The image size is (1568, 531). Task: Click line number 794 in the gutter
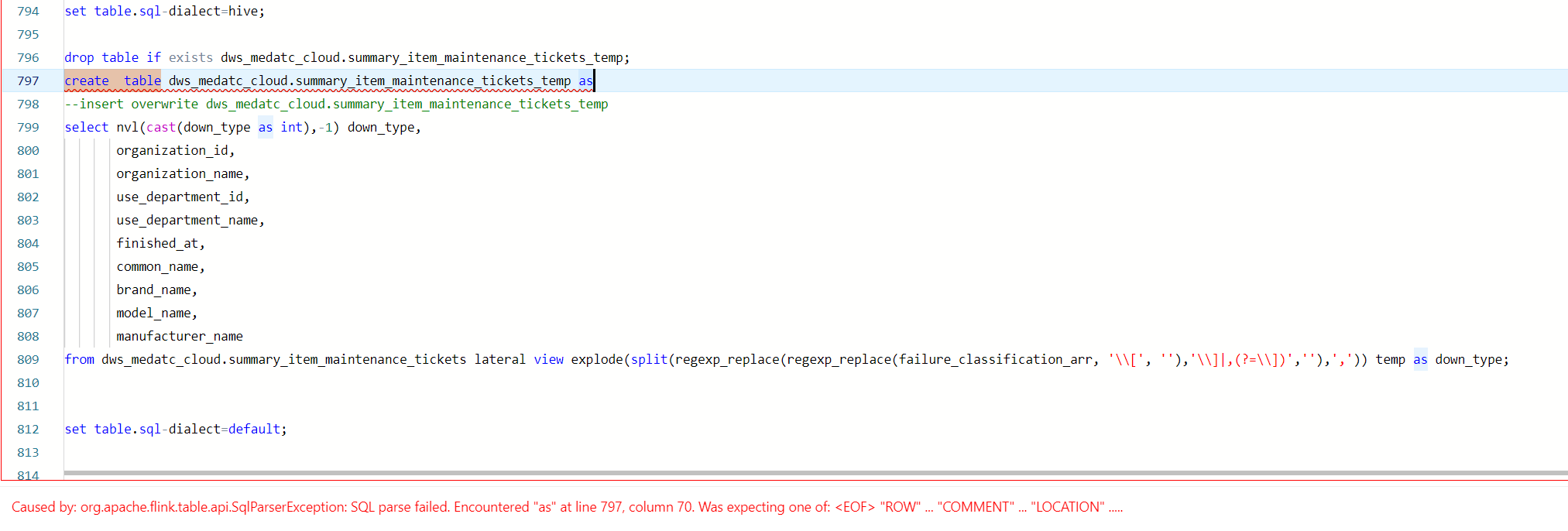[x=28, y=12]
